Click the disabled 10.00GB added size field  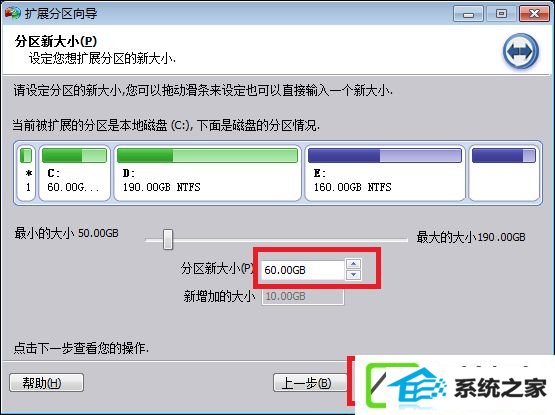[303, 296]
